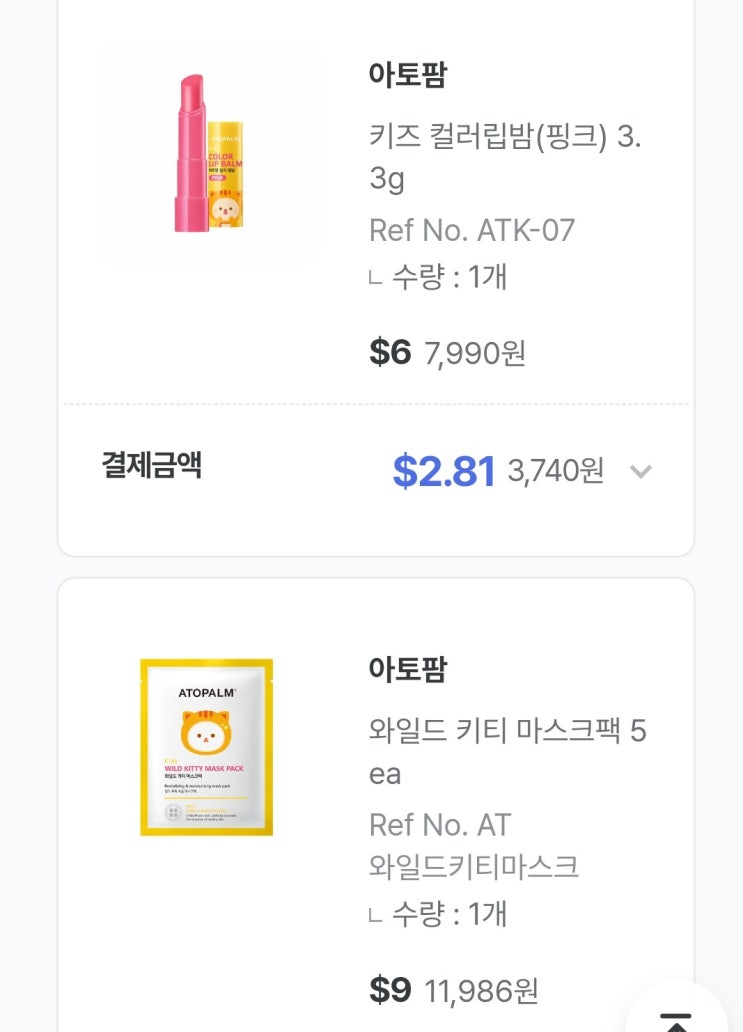743x1032 pixels.
Task: Tap the scroll-to-top arrow button
Action: click(x=677, y=1017)
